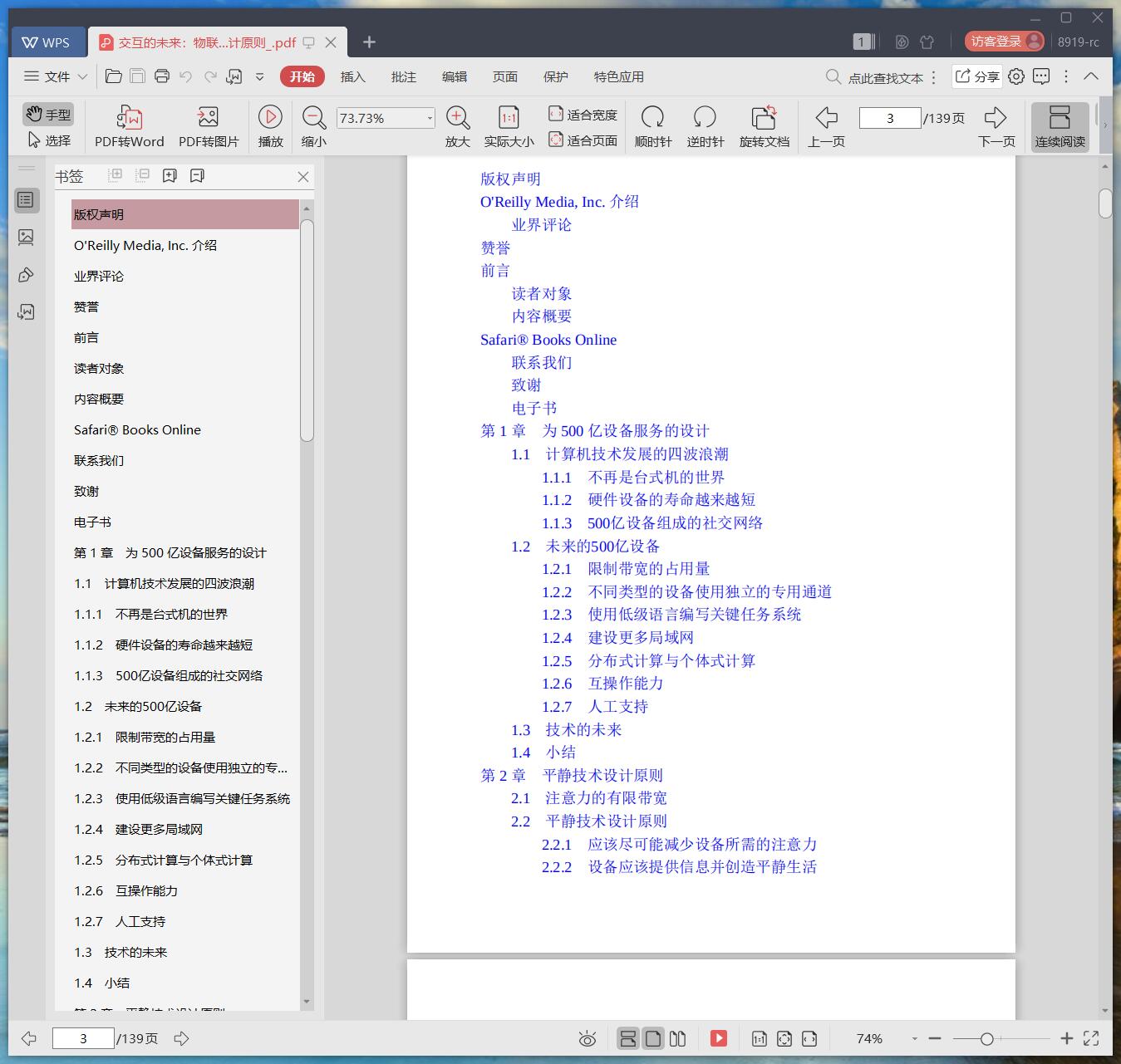Click the 分享 share button
Screen dimensions: 1121x1064
coord(976,76)
